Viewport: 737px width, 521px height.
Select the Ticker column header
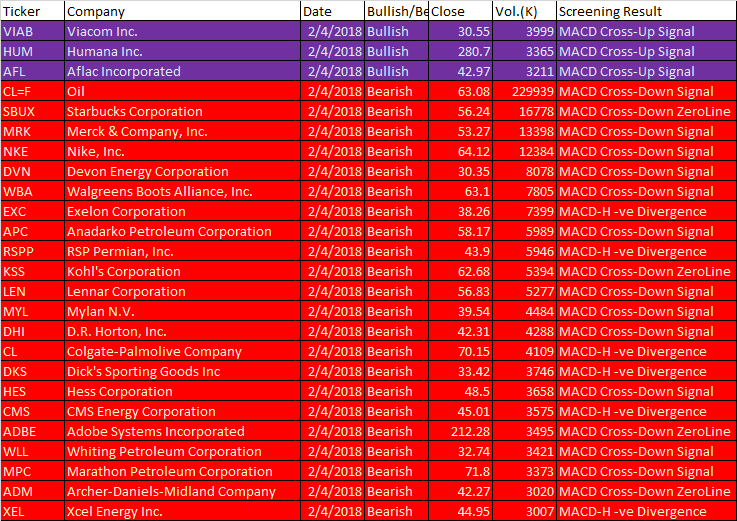[32, 11]
